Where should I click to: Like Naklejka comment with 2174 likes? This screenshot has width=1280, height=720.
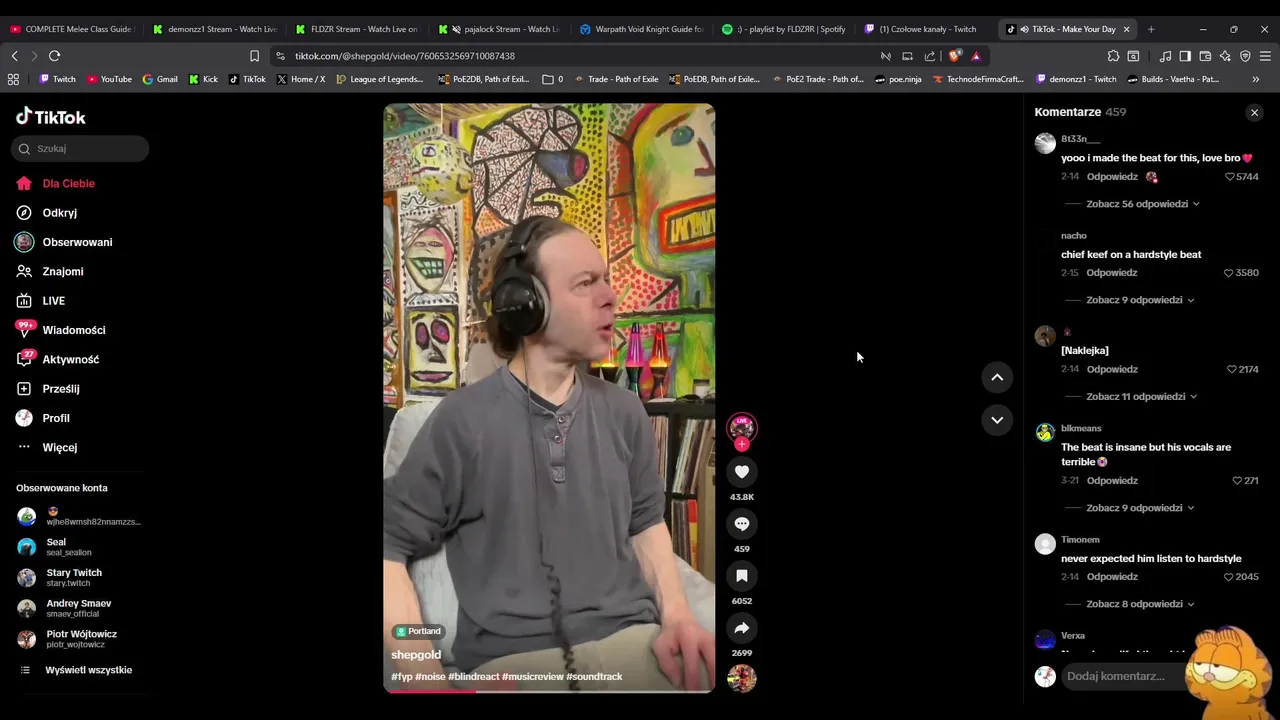tap(1232, 369)
